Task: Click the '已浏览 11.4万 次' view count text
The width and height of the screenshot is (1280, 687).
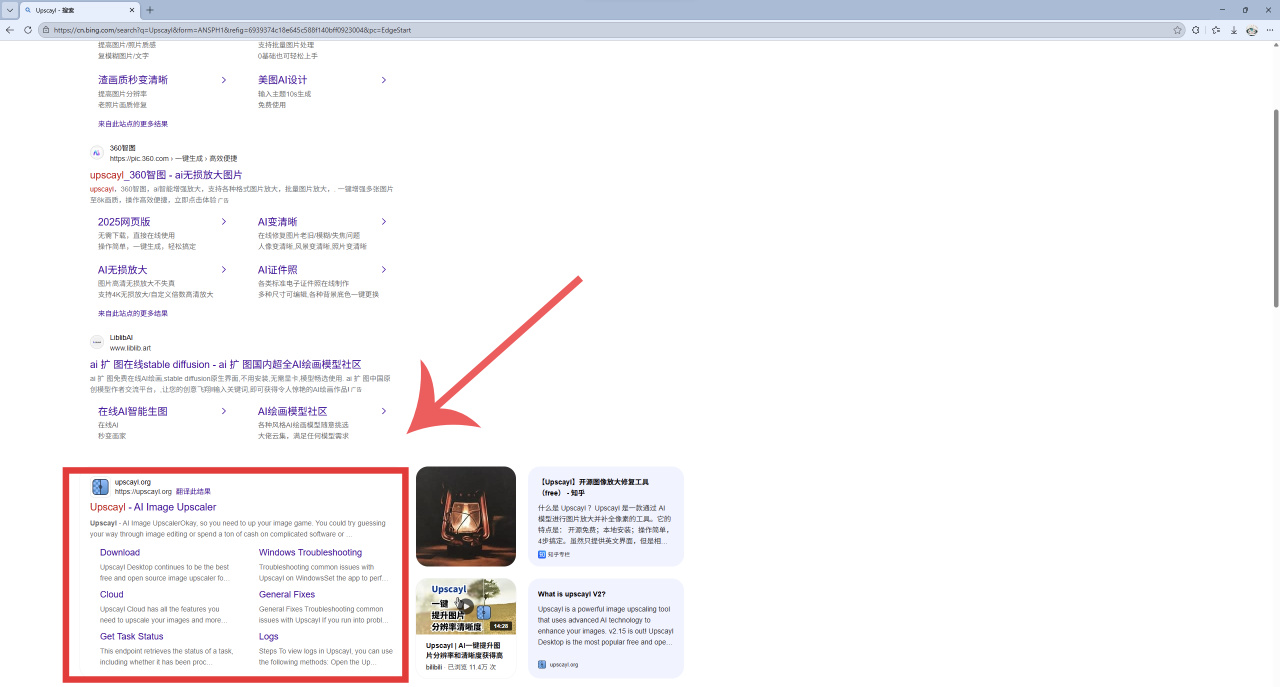Action: point(473,667)
